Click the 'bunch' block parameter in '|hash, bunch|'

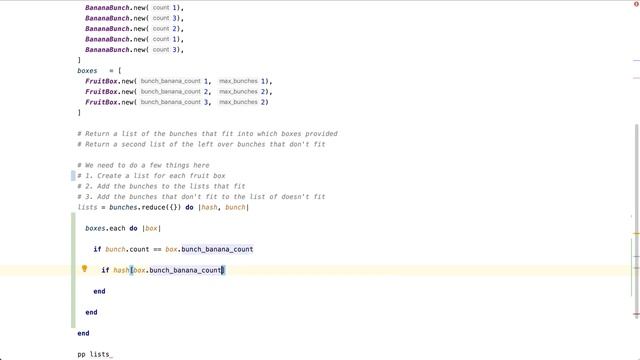(236, 207)
